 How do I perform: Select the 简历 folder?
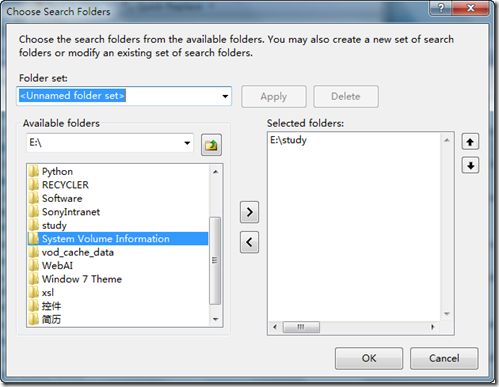118,319
